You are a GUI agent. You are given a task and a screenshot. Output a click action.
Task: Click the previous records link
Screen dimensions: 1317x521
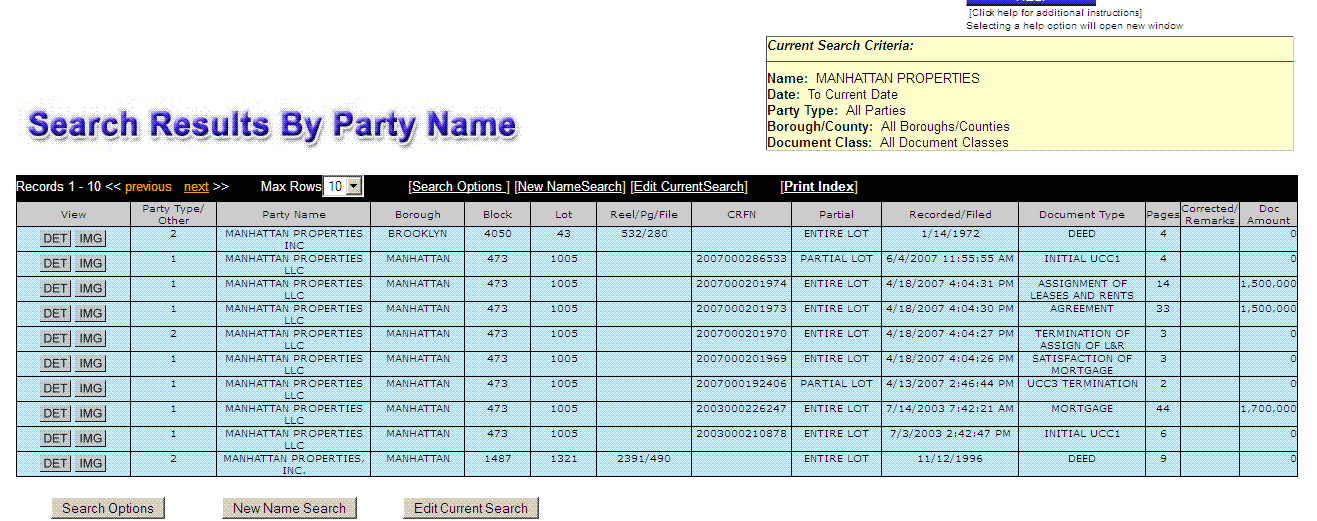click(x=148, y=187)
